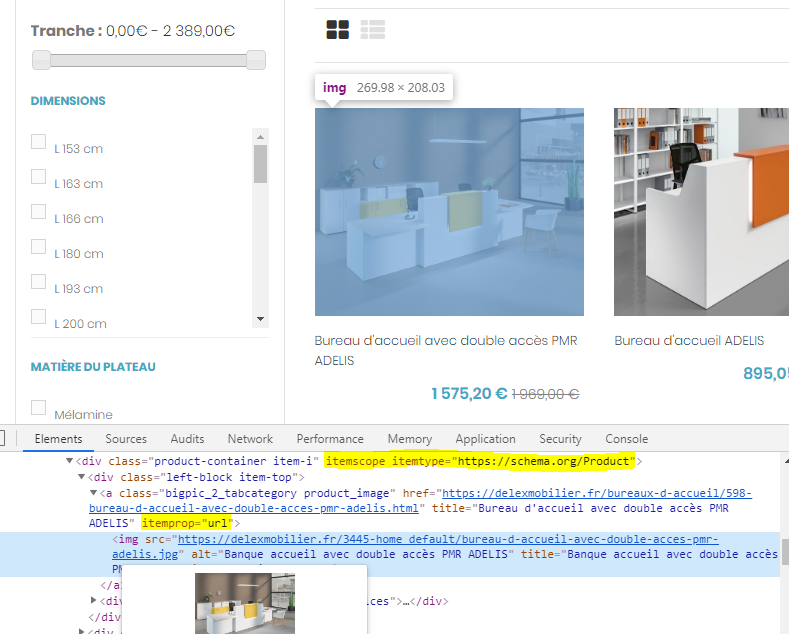
Task: Open the Network tab in DevTools
Action: 250,439
